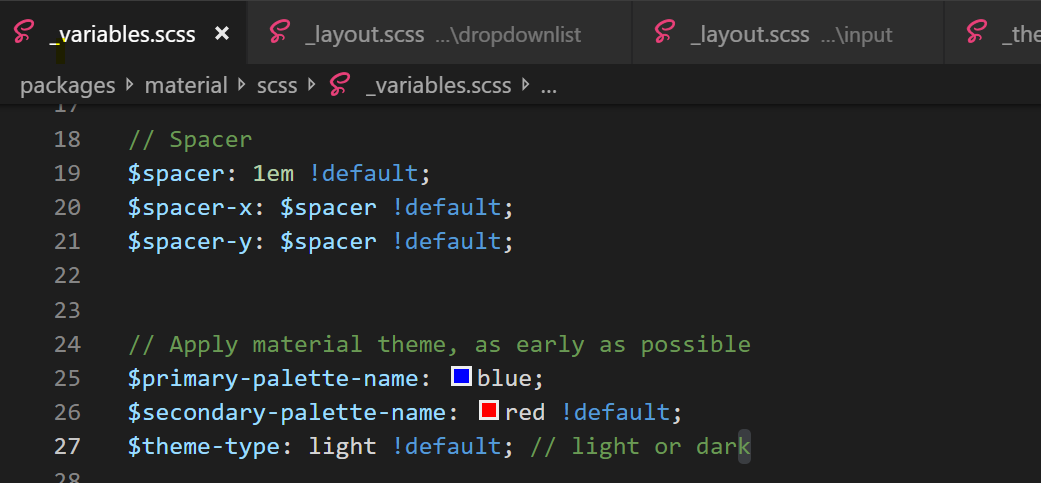Screen dimensions: 1041x483
Task: Click the Sass icon in the breadcrumb
Action: click(341, 85)
